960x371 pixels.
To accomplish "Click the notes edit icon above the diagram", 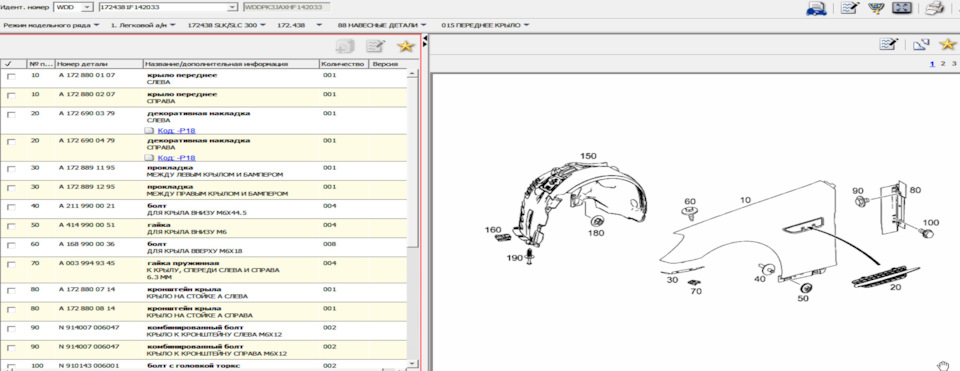I will 888,44.
